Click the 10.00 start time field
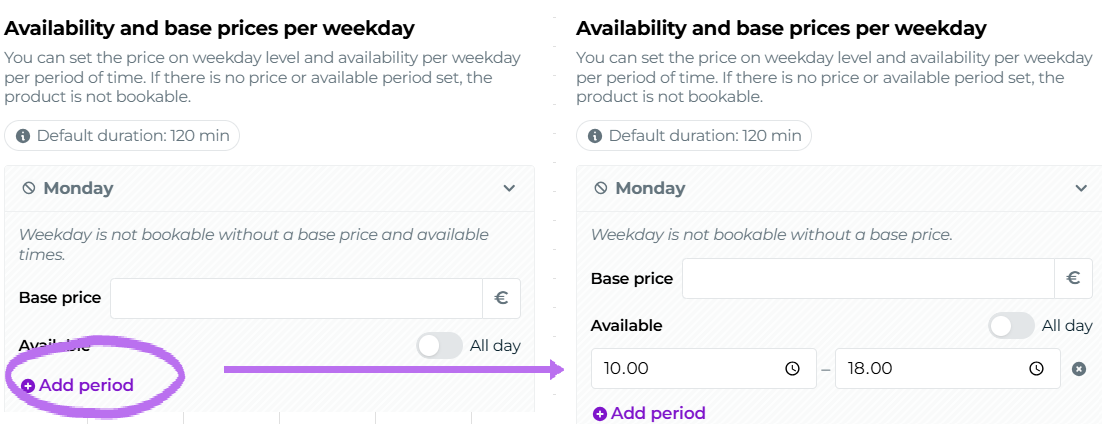Image resolution: width=1102 pixels, height=424 pixels. [690, 369]
